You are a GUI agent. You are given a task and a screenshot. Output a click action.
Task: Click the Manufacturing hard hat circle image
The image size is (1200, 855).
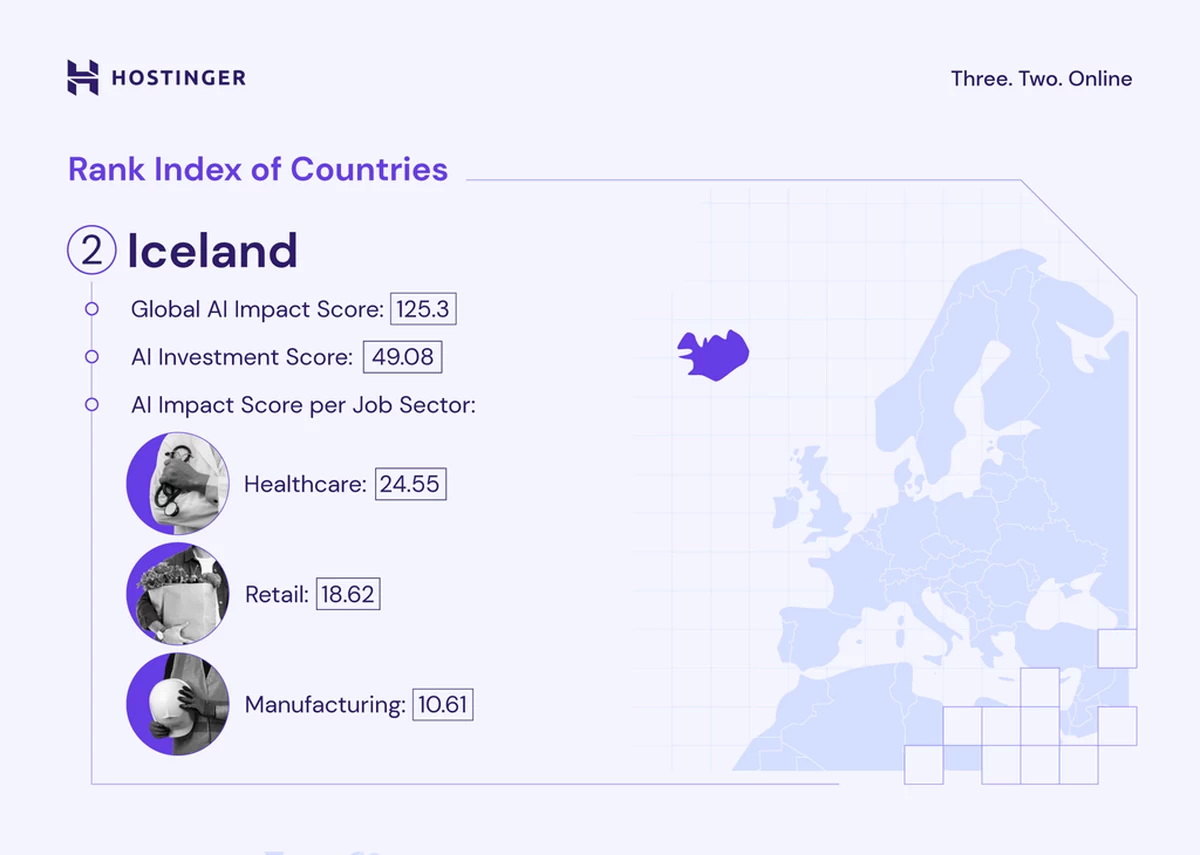point(177,704)
